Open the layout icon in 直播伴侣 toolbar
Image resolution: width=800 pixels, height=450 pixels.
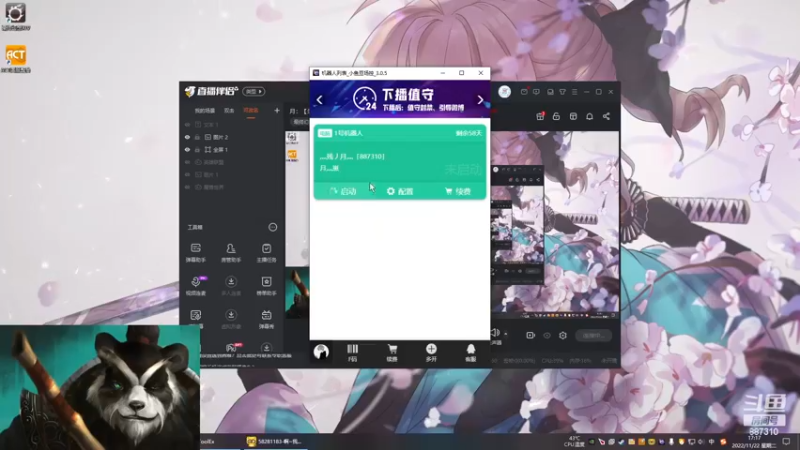[573, 116]
